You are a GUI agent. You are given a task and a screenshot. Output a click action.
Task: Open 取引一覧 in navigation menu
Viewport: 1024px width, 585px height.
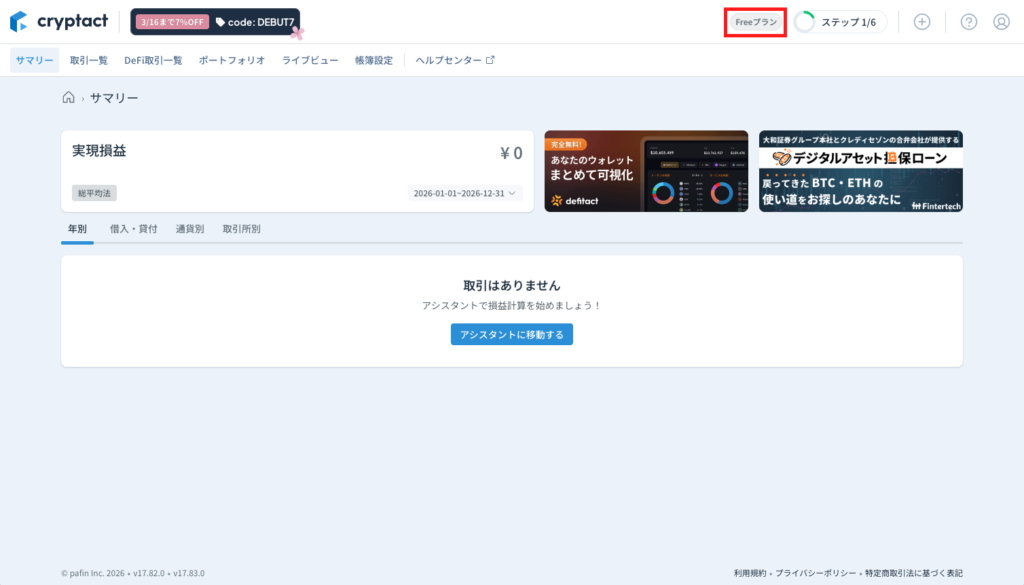[89, 60]
